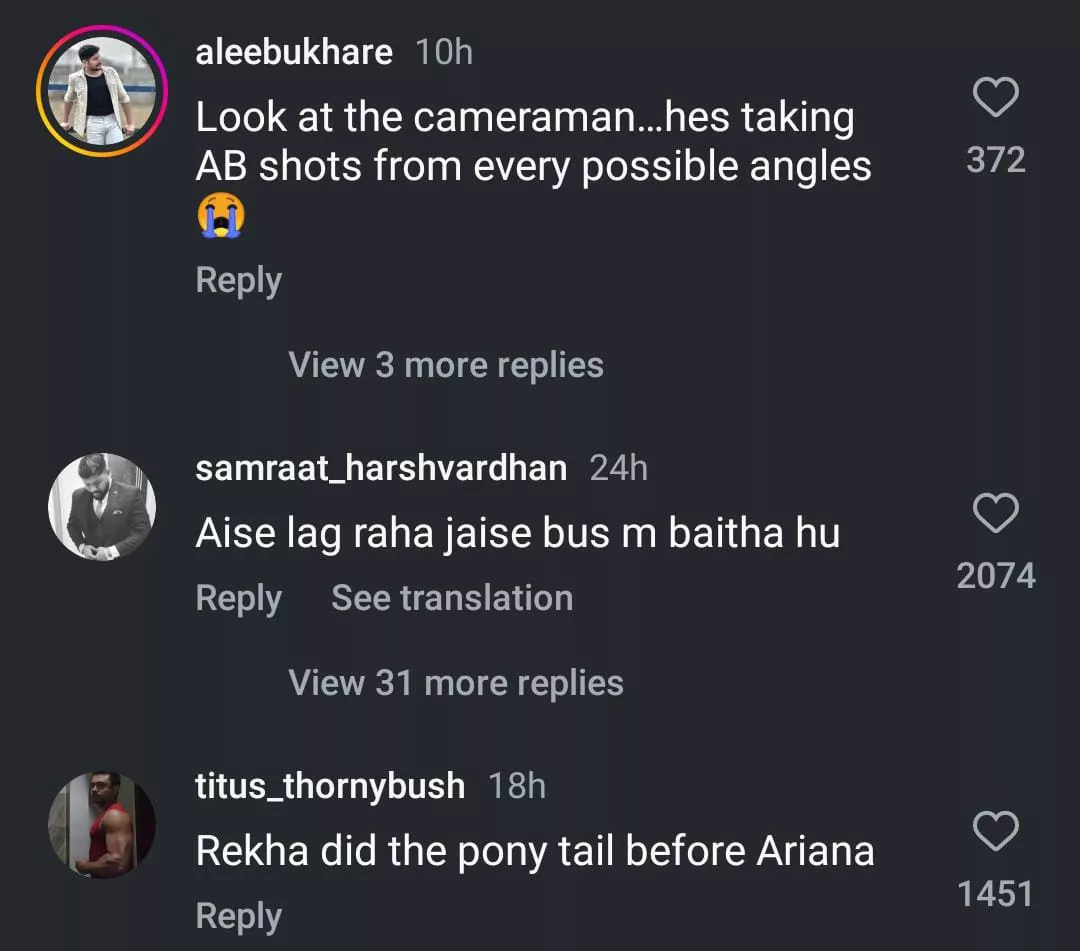Reply to samraat_harshvardhan's comment
Viewport: 1080px width, 951px height.
point(238,598)
